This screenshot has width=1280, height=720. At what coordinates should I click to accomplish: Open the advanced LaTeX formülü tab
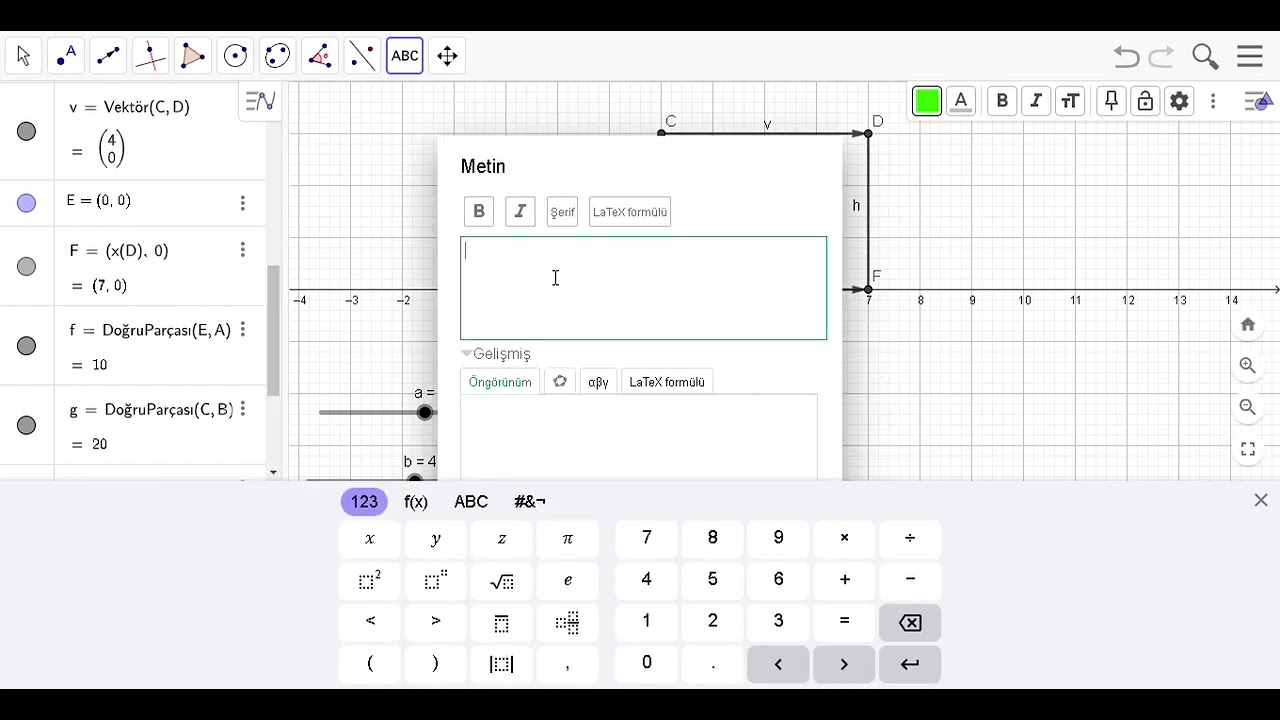pos(667,382)
